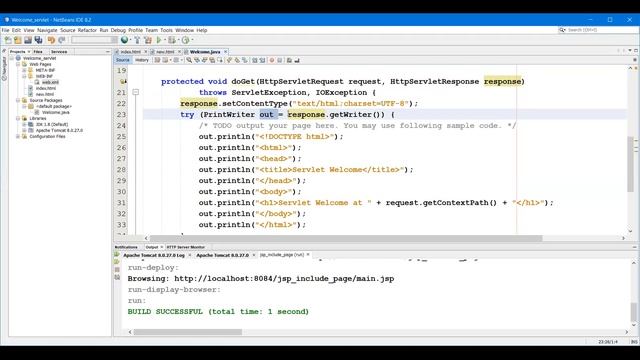Click the editor vertical scrollbar thumb

coord(631,163)
